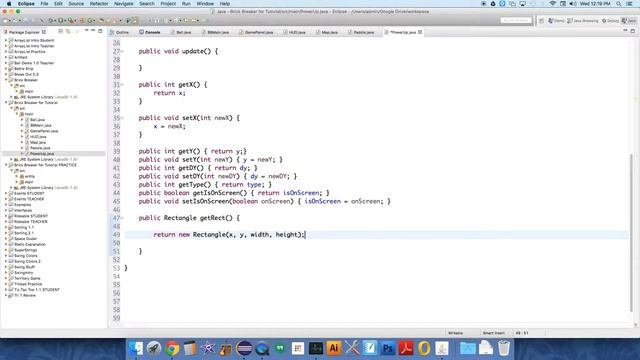Expand GamePanel.java in Package Explorer

[x=22, y=131]
